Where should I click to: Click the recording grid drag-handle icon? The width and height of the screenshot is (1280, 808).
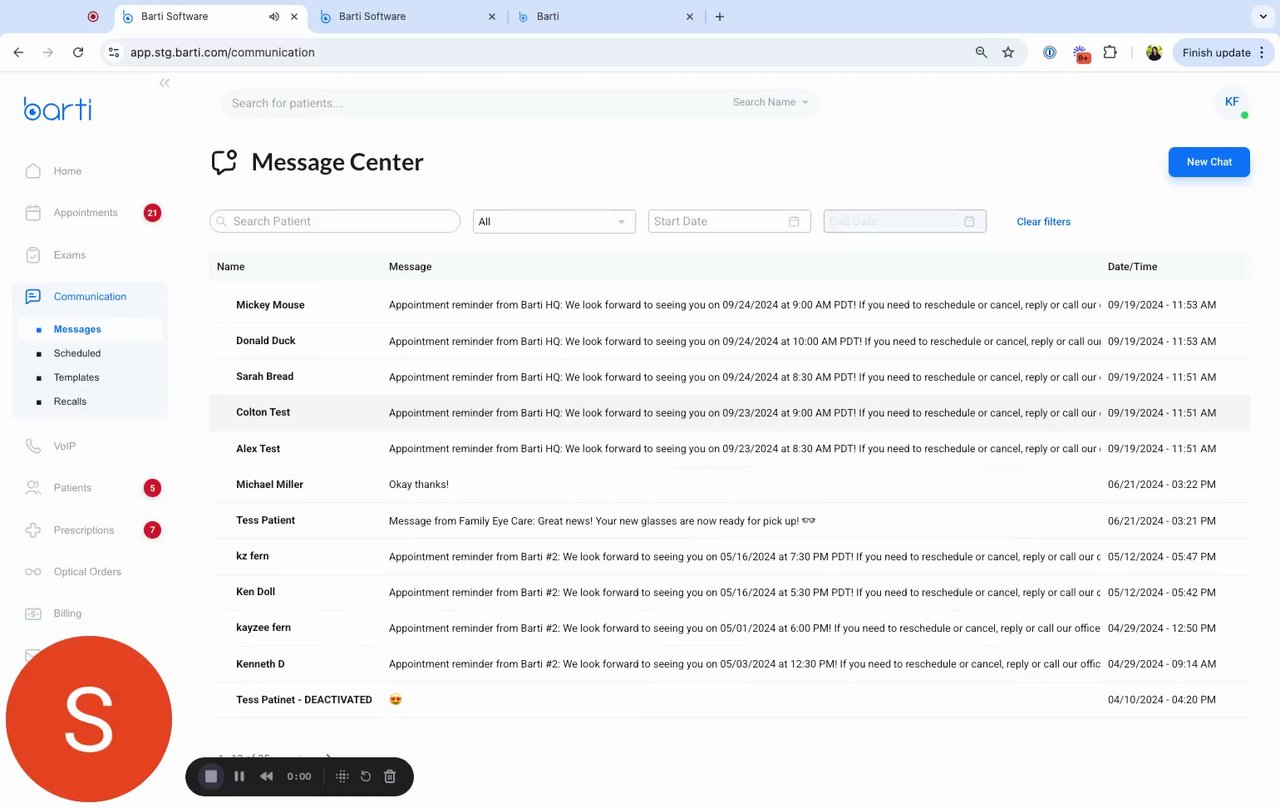(342, 776)
